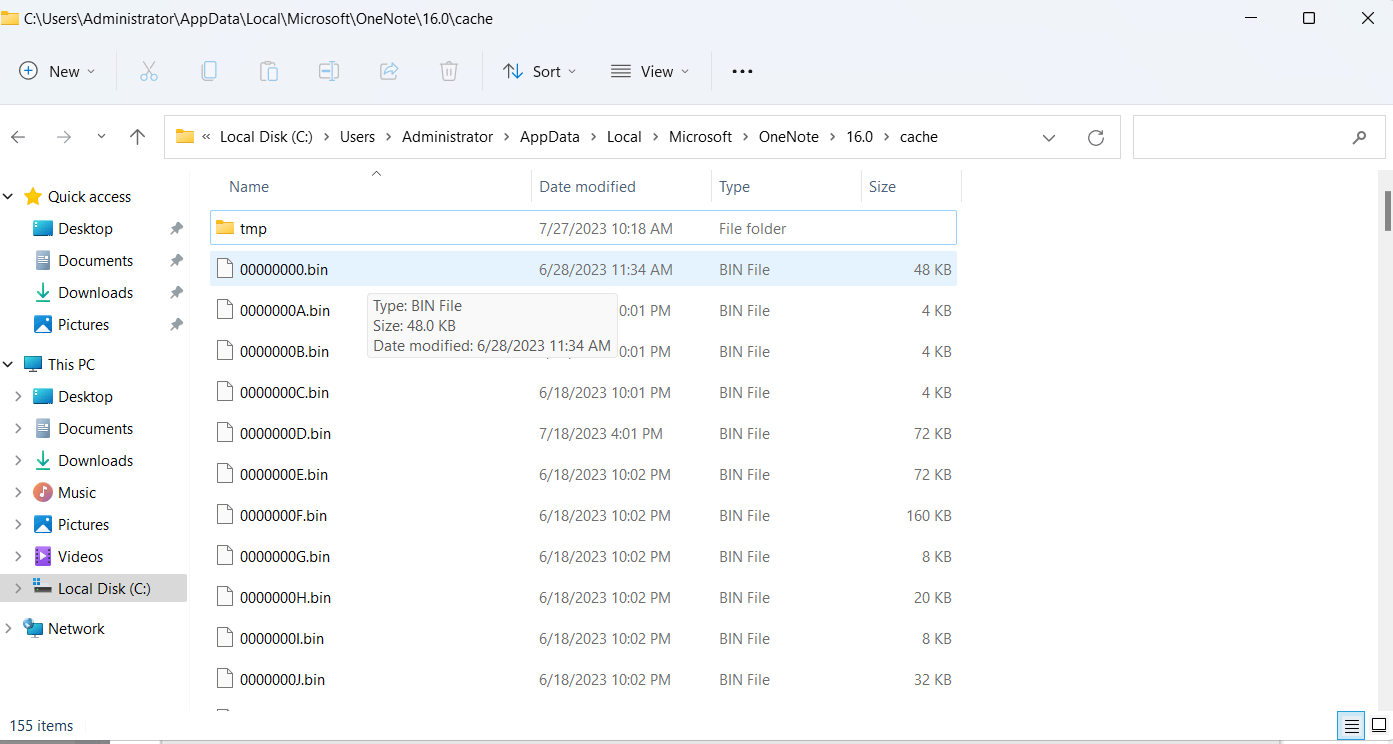
Task: Go up one folder level arrow
Action: pyautogui.click(x=138, y=137)
